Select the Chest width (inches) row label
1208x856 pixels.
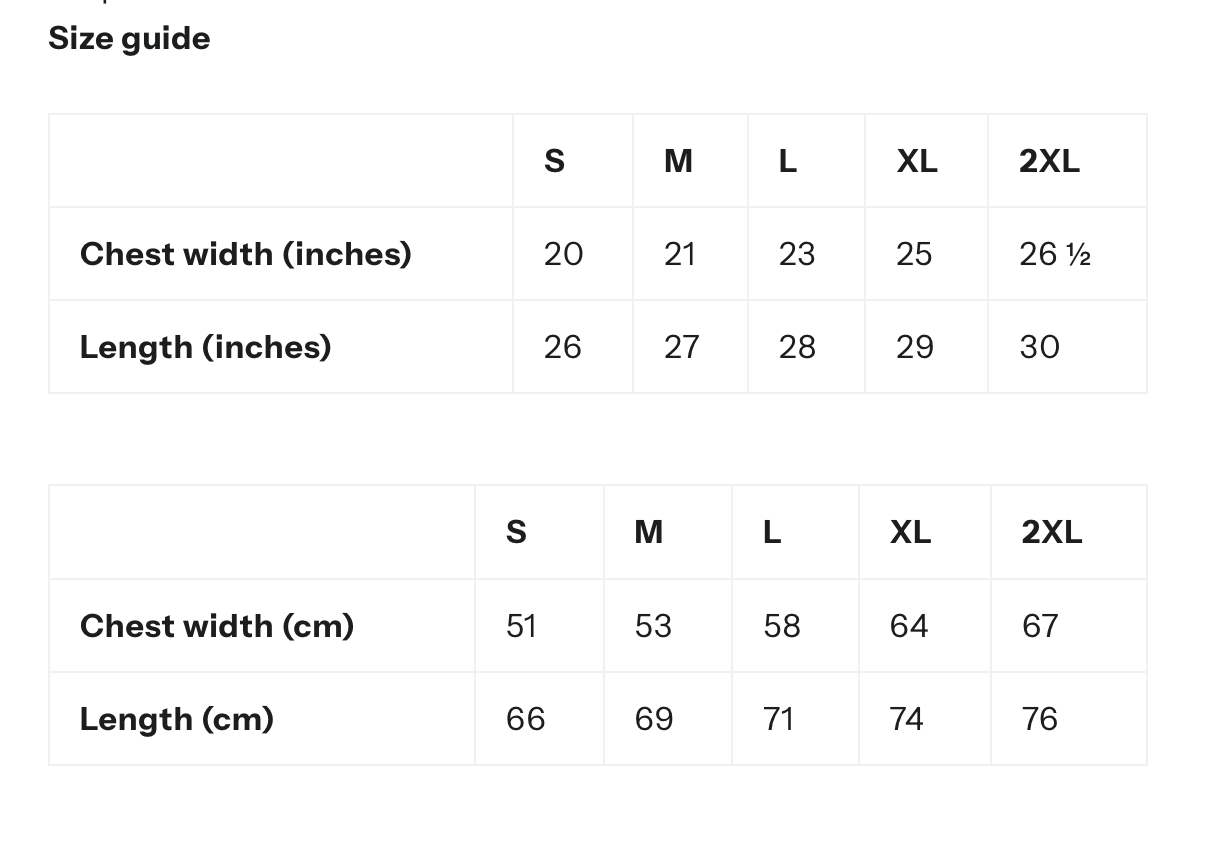click(x=245, y=254)
